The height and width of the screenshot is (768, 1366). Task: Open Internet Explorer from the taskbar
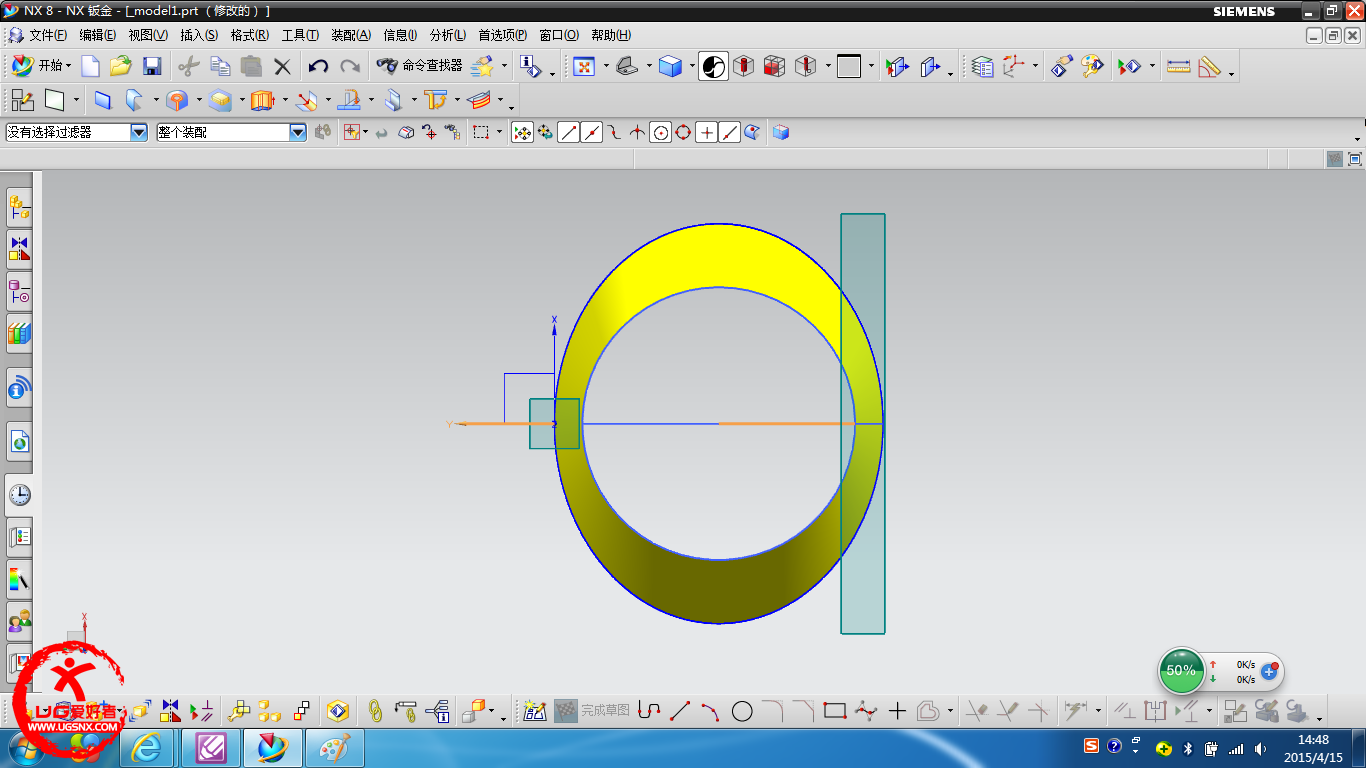click(x=148, y=748)
